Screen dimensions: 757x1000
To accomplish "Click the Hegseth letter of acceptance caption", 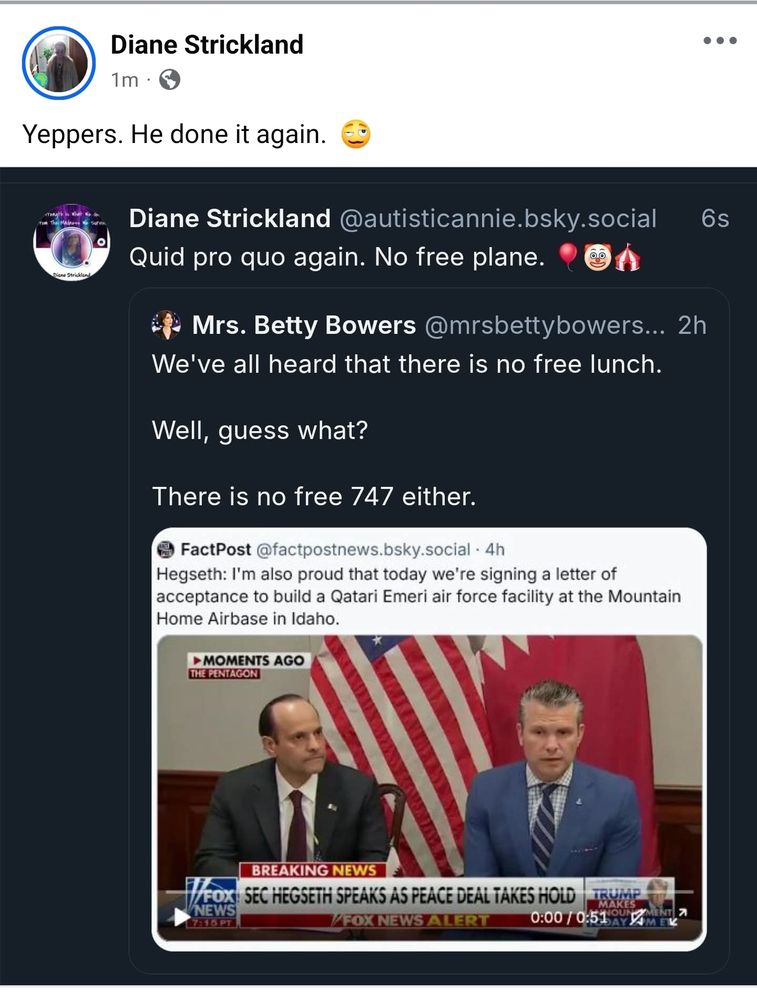I will [x=418, y=596].
